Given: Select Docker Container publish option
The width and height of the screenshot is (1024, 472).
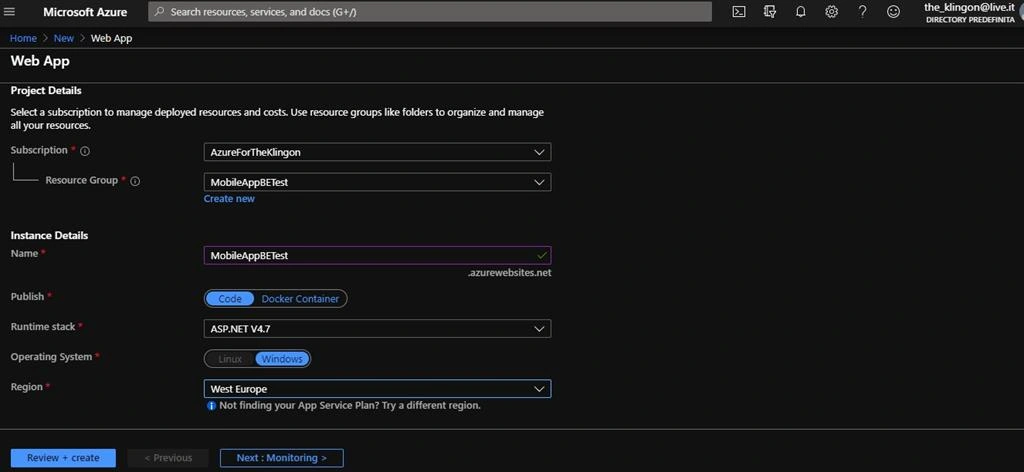Looking at the screenshot, I should coord(300,298).
